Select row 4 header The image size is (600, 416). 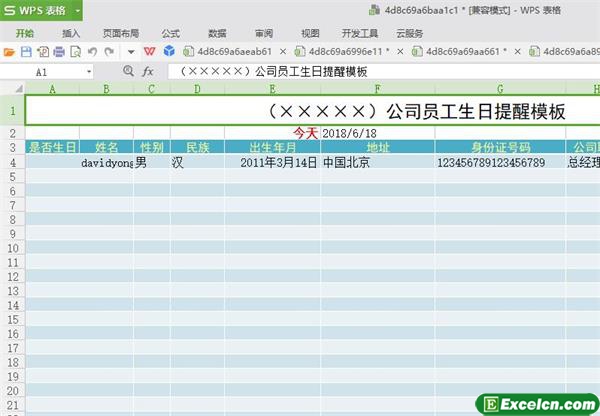(13, 162)
